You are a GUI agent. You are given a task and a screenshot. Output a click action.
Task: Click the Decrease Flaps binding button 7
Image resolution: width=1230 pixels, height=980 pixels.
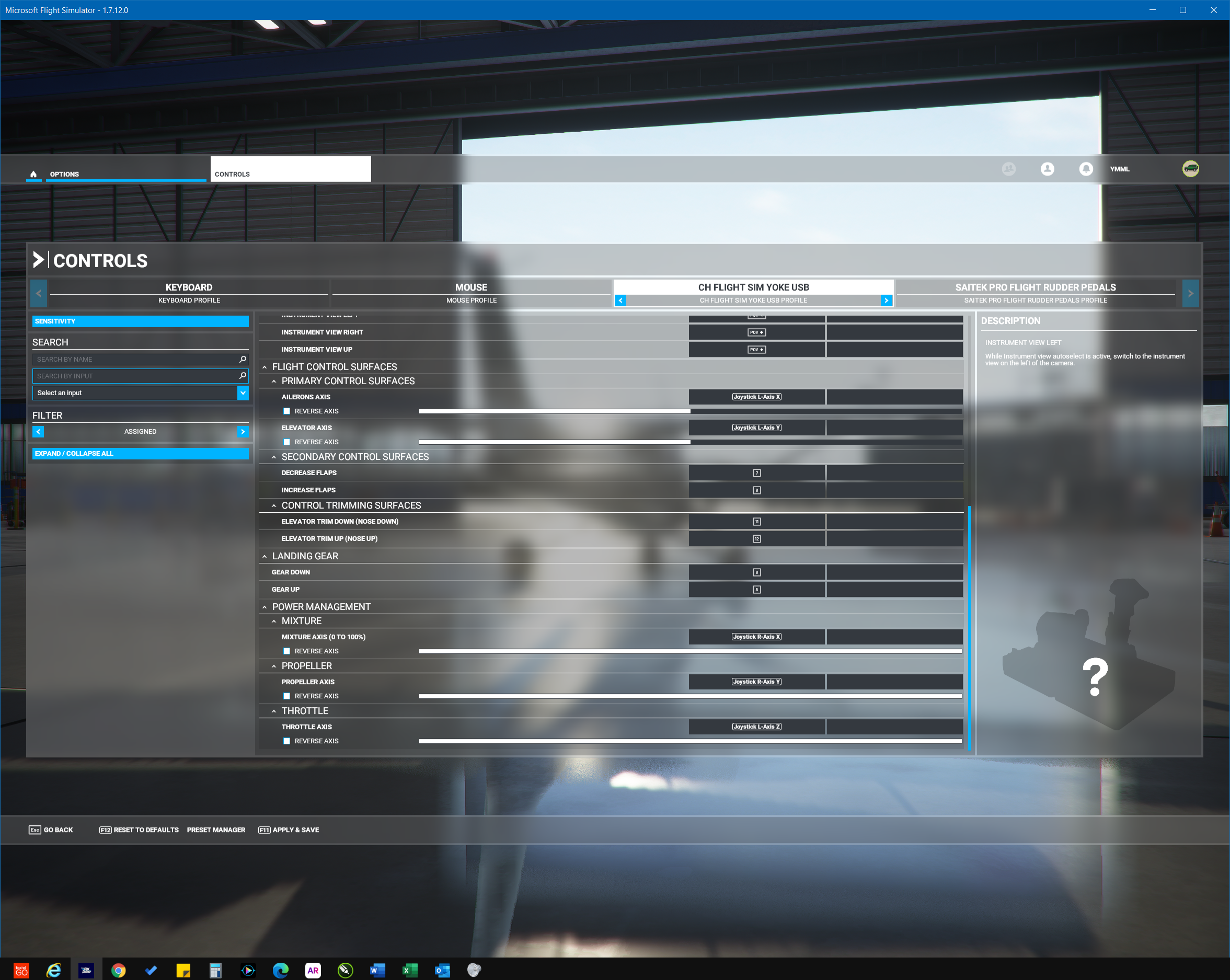click(x=756, y=472)
